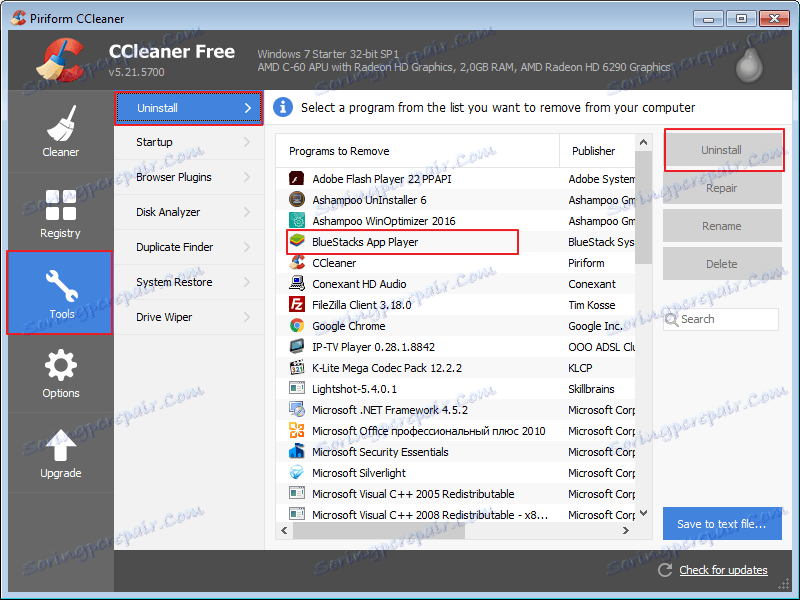Click the horizontal scrollbar left arrow
This screenshot has height=600, width=800.
point(284,531)
